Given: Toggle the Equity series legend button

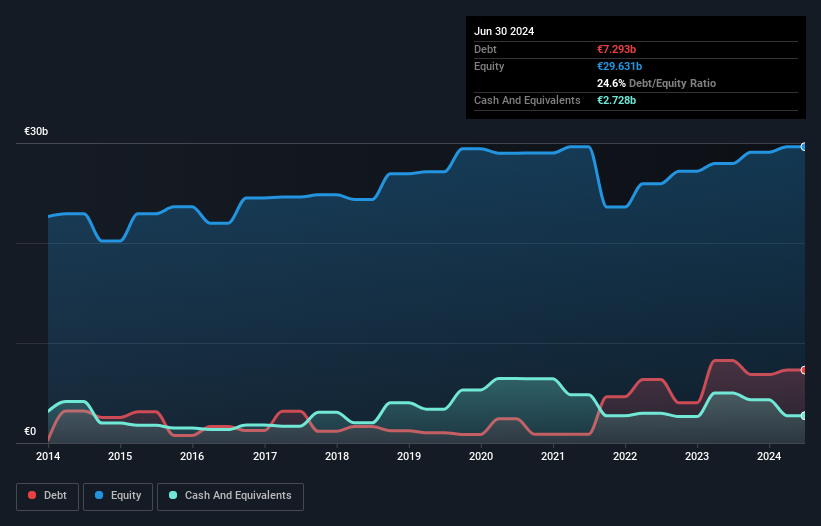Looking at the screenshot, I should (118, 496).
